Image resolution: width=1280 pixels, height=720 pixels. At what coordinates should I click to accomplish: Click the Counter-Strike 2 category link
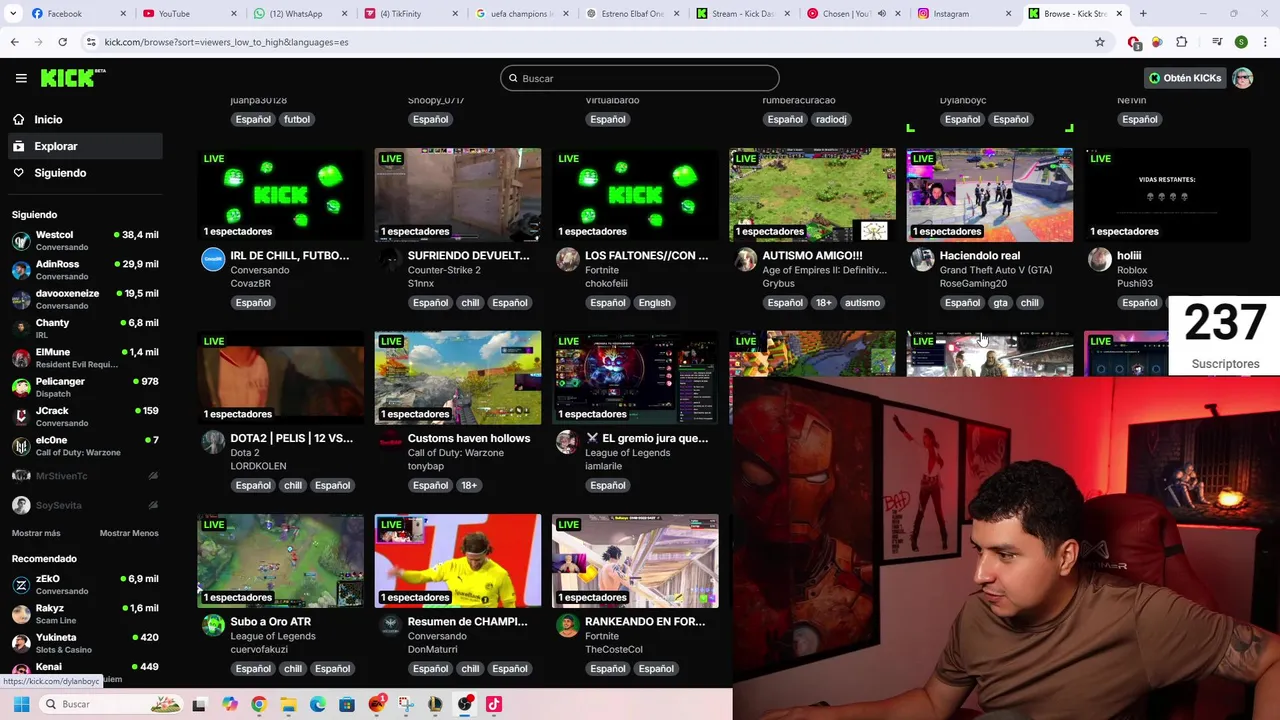tap(444, 270)
